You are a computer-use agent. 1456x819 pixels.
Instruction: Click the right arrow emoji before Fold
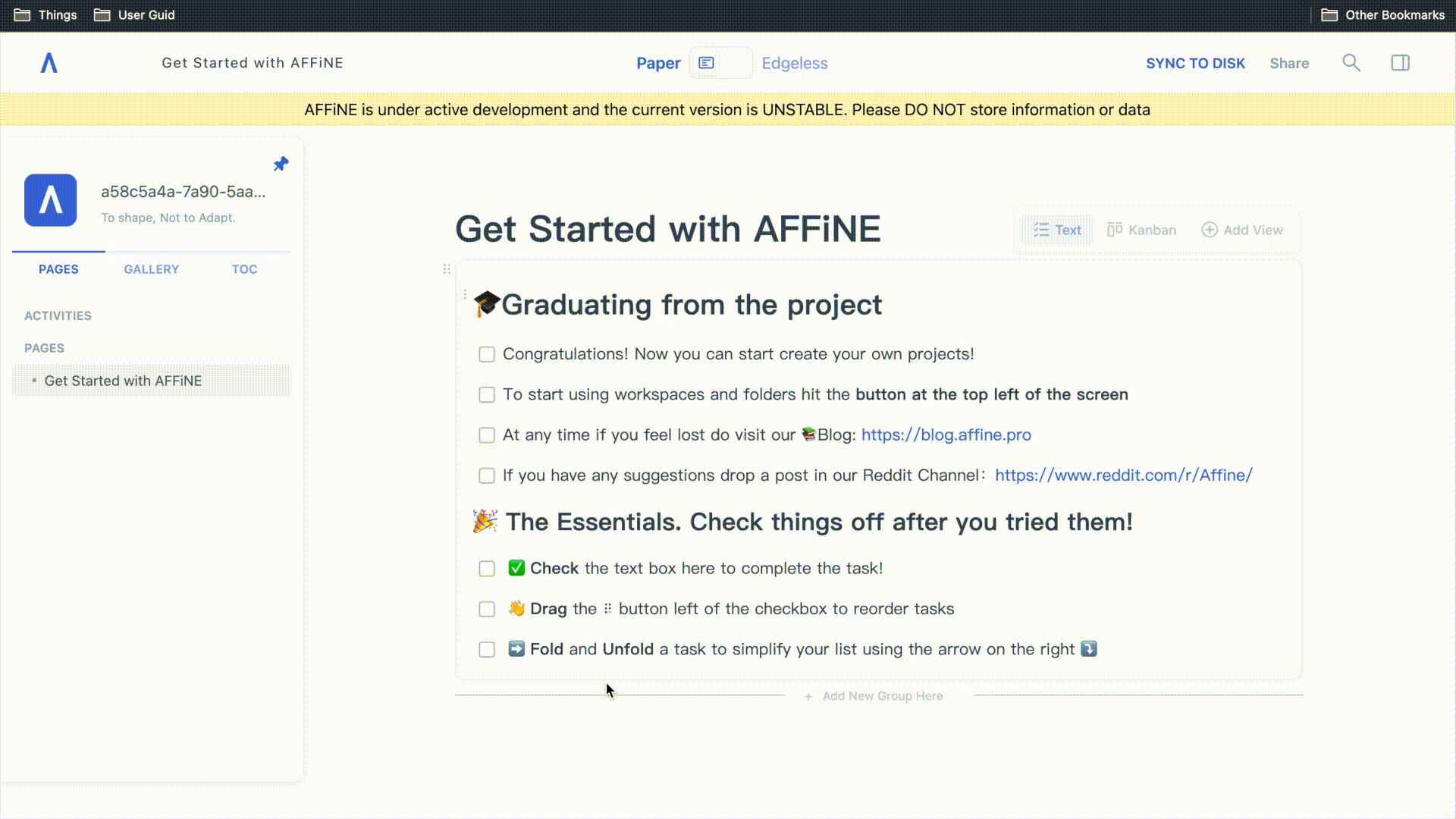[516, 648]
